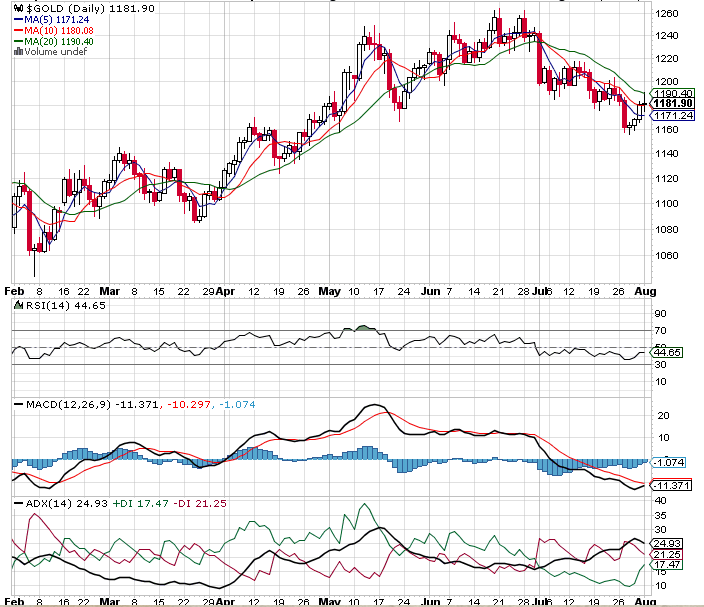Click the MA(5) 1171.24 legend entry

tap(52, 19)
